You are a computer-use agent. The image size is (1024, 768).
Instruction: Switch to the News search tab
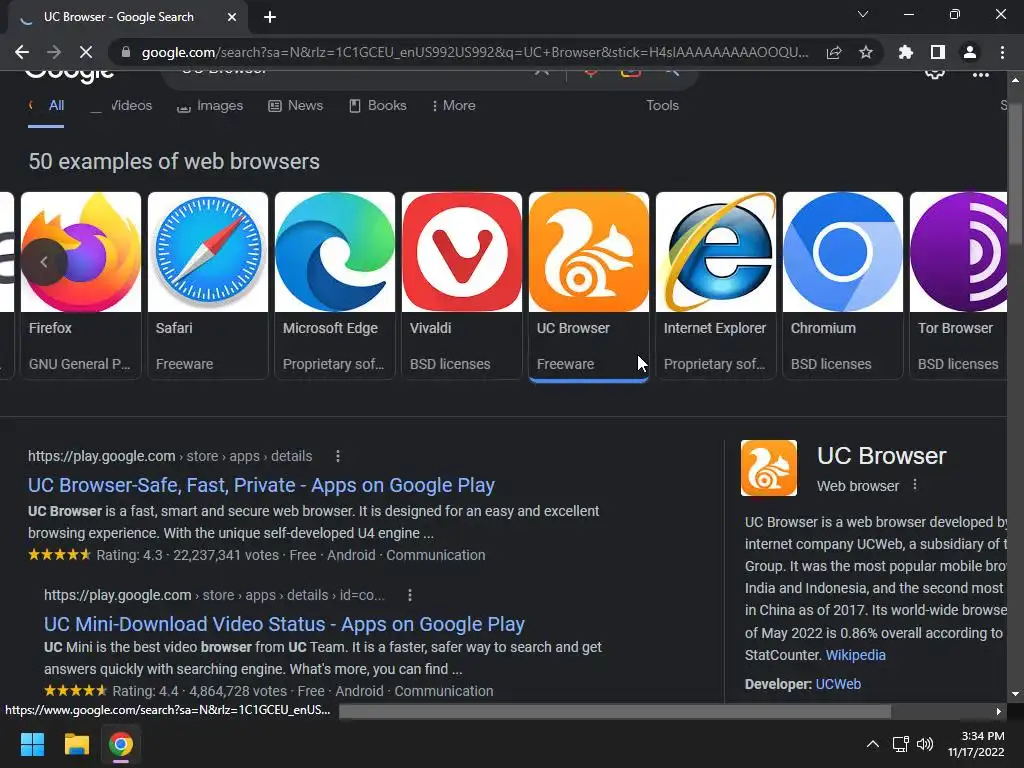click(296, 106)
